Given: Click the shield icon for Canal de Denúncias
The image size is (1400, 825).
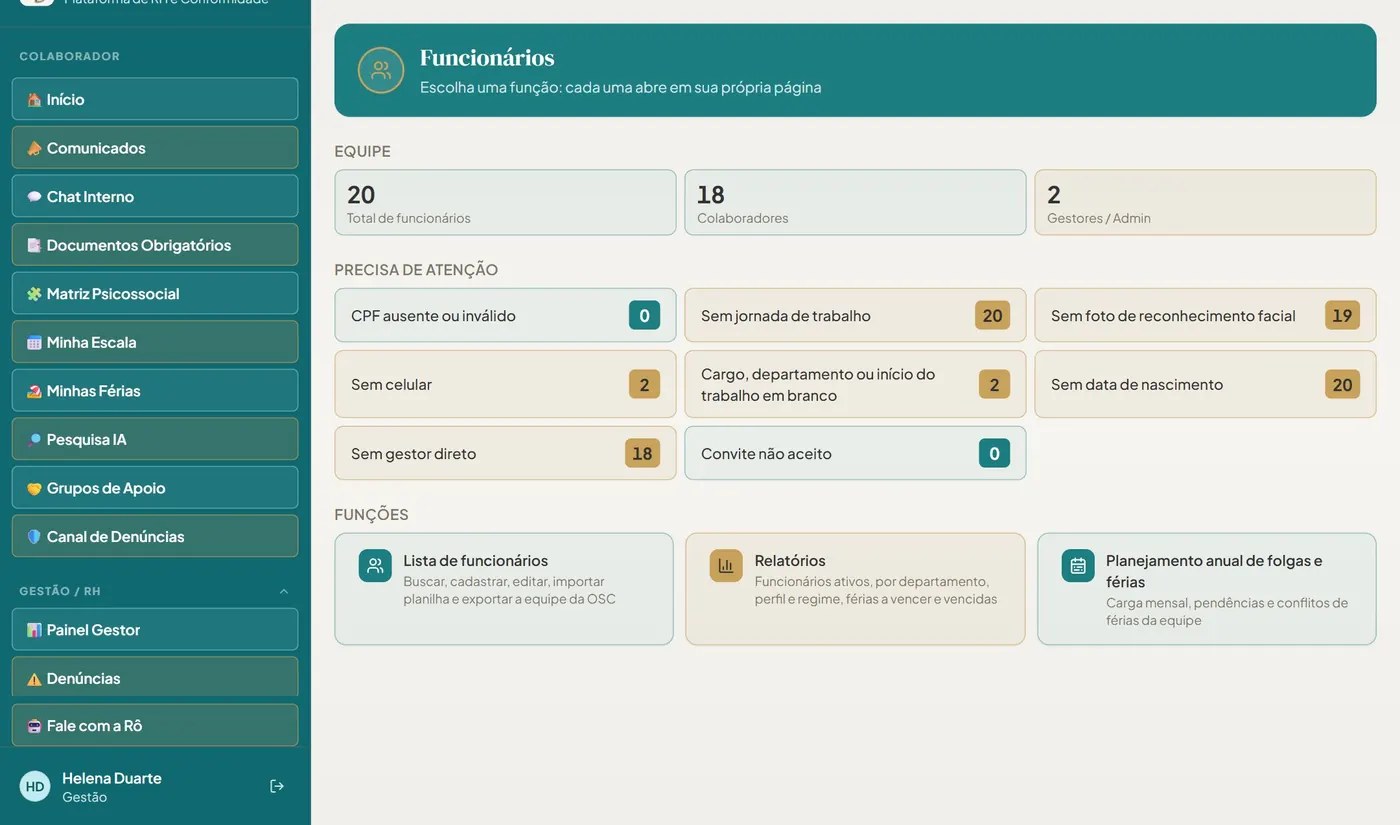Looking at the screenshot, I should point(34,537).
